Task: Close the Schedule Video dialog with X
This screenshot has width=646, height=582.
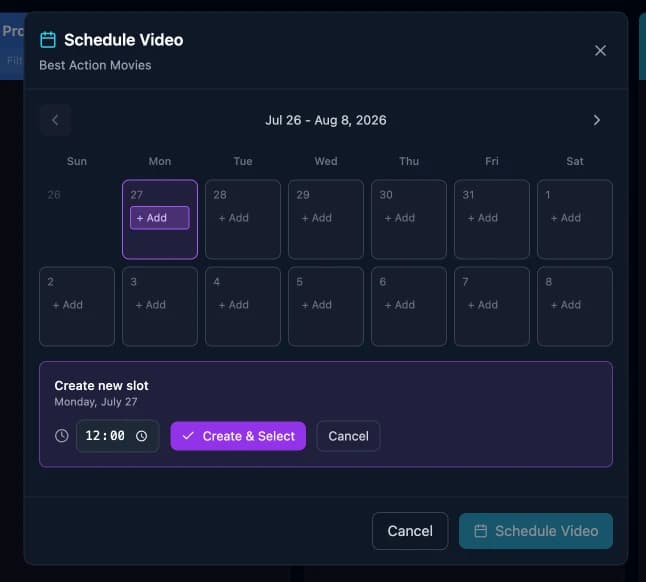Action: [600, 50]
